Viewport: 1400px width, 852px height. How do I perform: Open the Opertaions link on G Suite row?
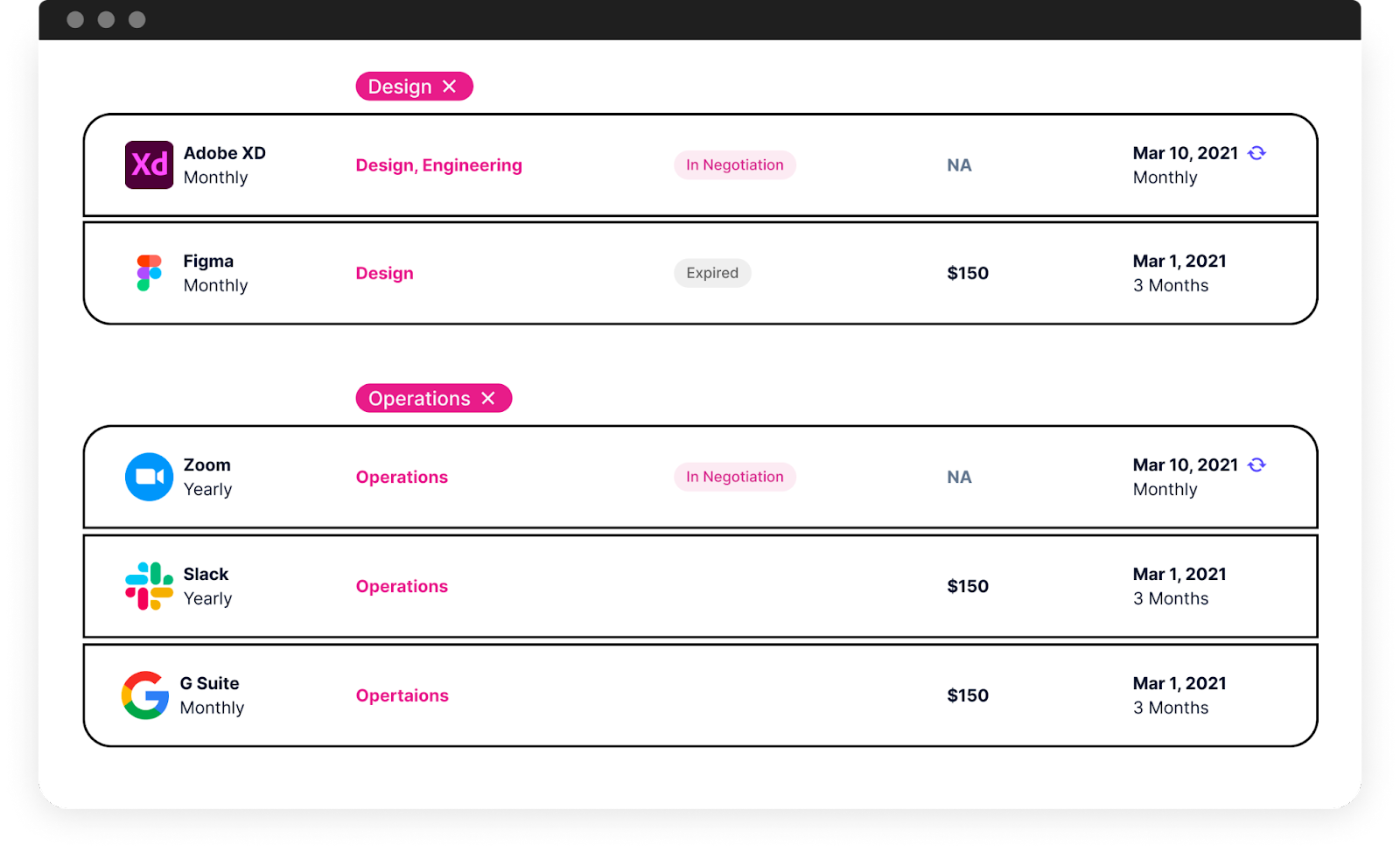(x=402, y=695)
